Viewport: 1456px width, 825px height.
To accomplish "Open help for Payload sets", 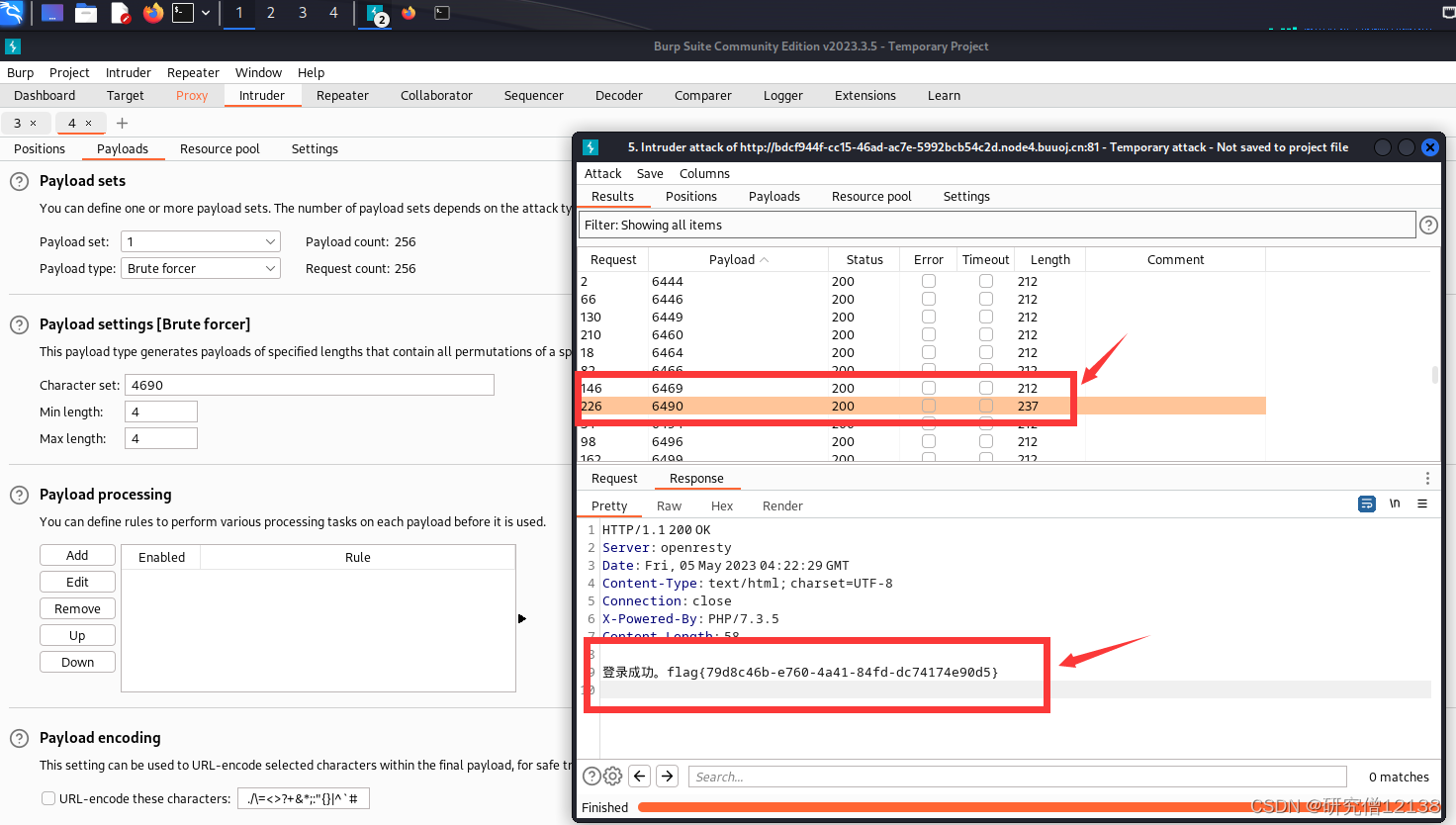I will pos(19,181).
